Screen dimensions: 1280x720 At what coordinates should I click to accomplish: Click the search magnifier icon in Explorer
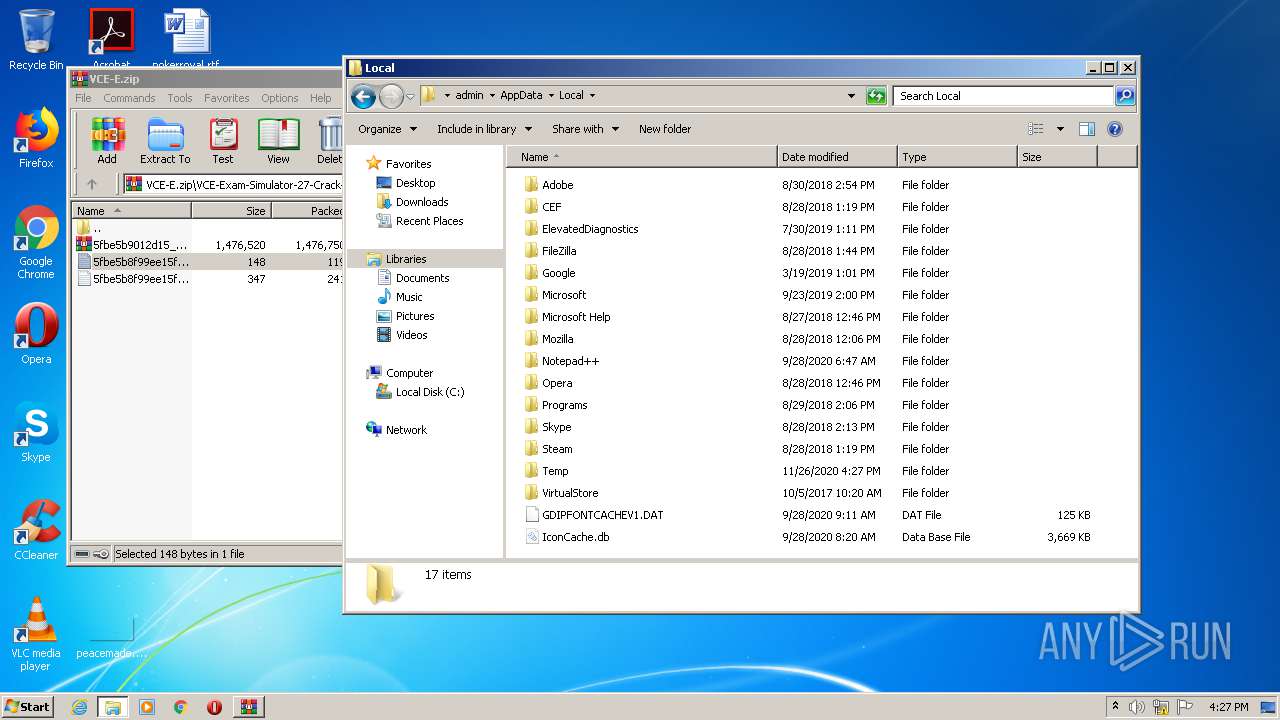point(1125,96)
